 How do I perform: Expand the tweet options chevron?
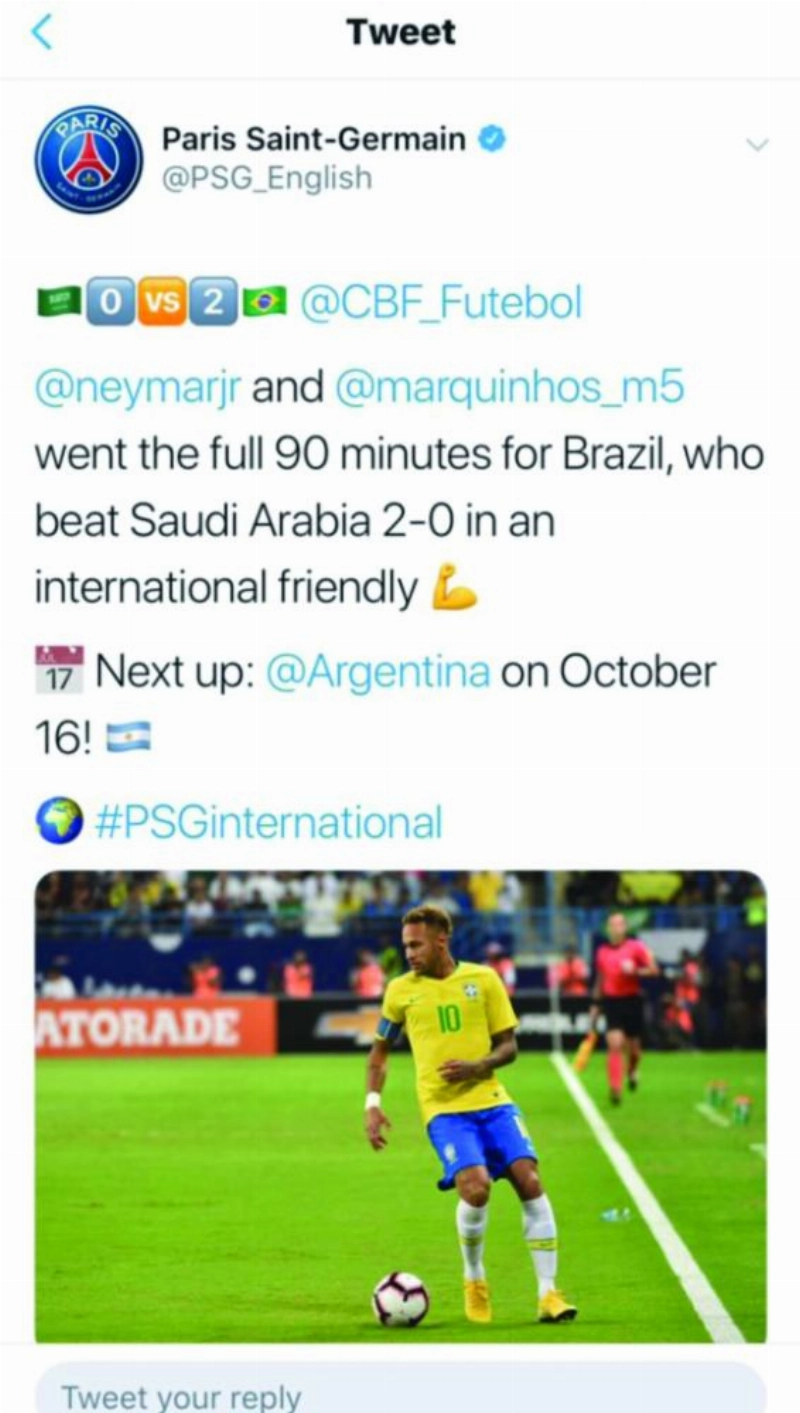tap(757, 144)
